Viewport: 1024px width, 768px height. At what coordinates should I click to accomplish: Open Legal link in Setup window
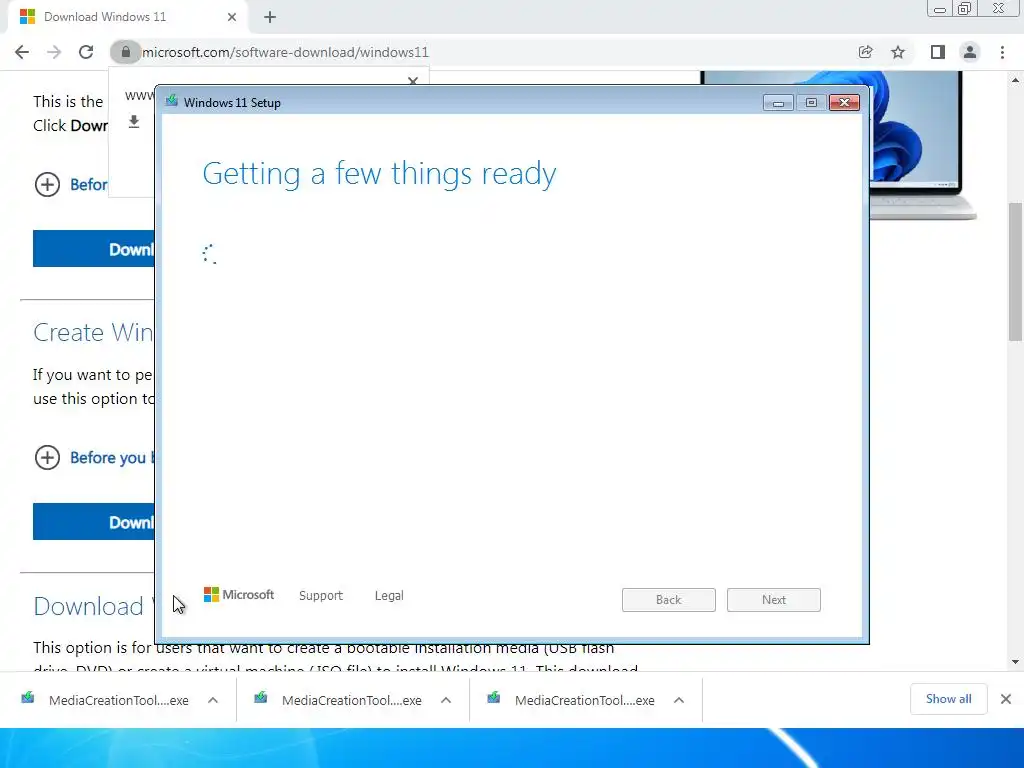(389, 596)
